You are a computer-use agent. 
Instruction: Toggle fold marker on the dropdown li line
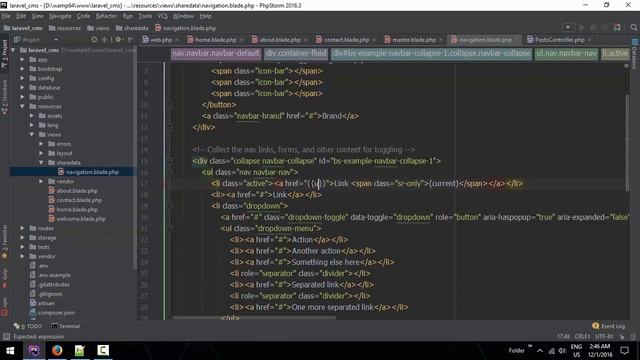171,206
